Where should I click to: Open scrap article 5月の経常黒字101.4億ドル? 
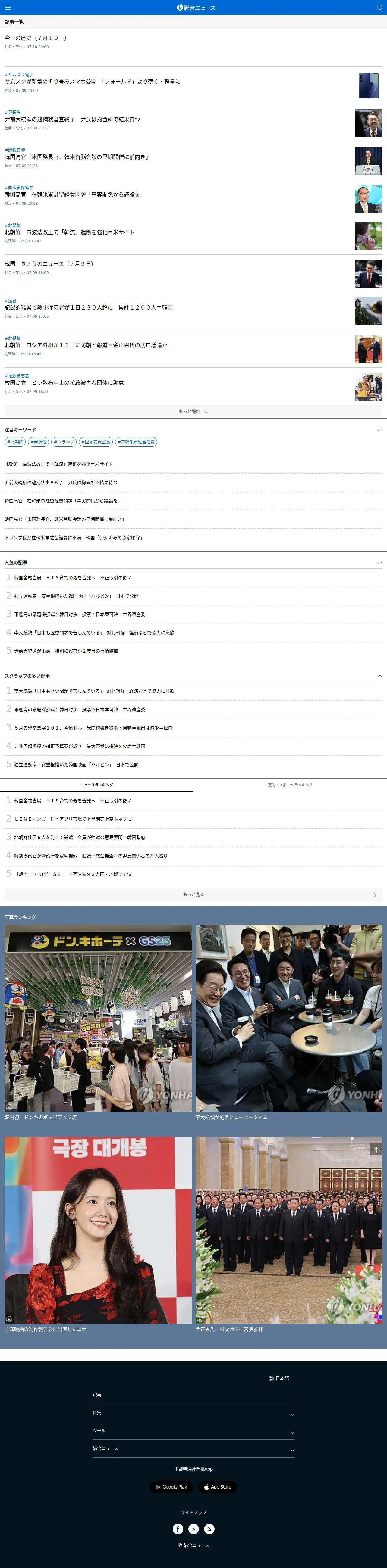(x=93, y=727)
